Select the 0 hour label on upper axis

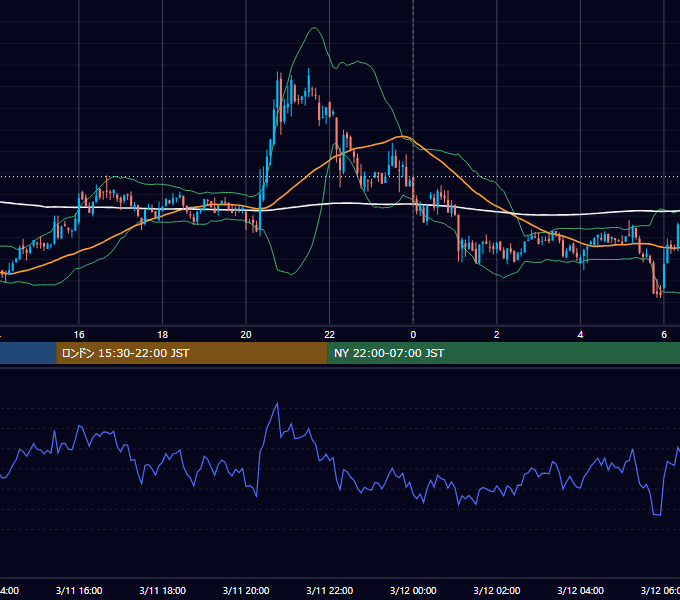(413, 335)
